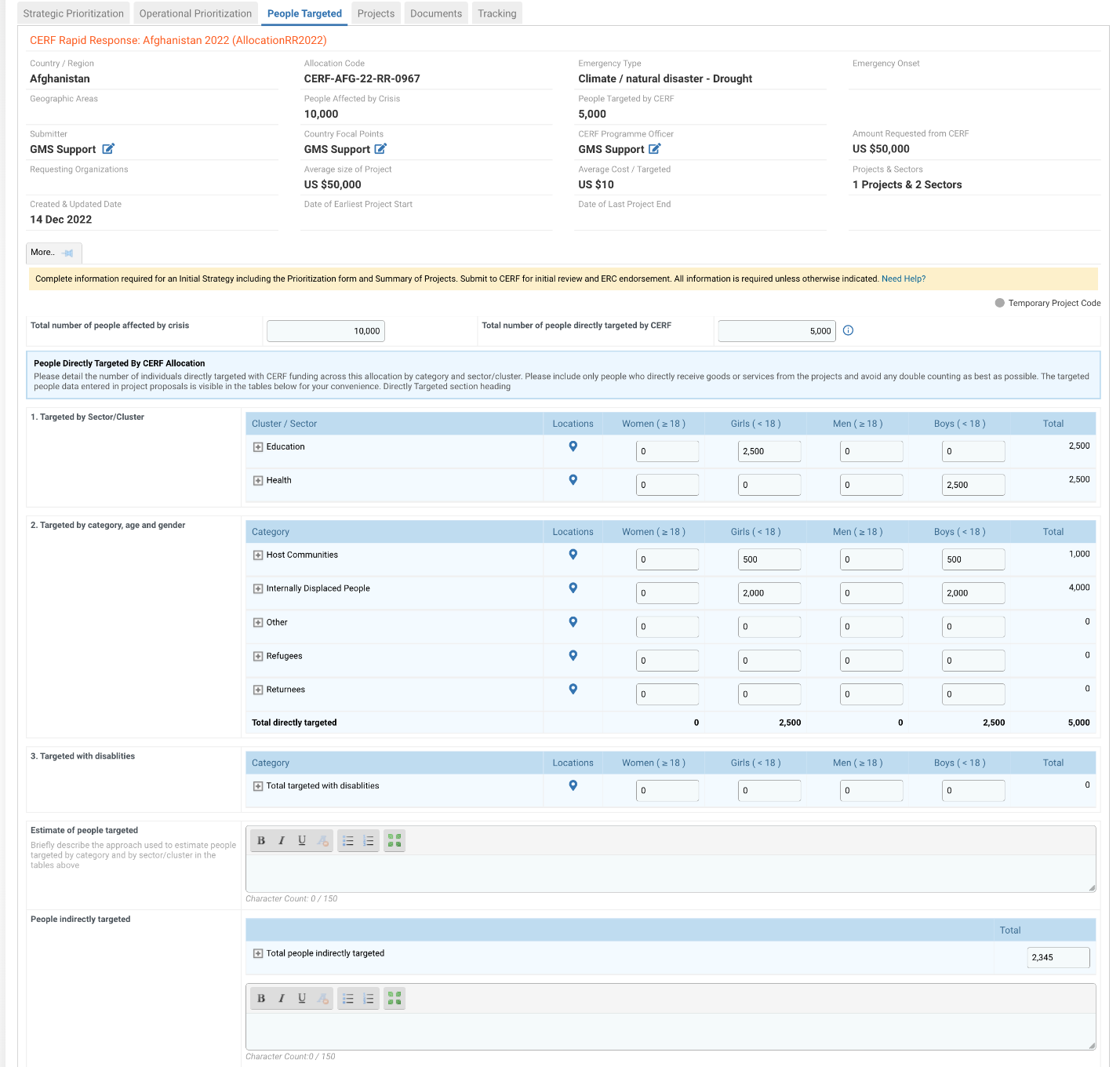
Task: Expand the Host Communities category
Action: (258, 555)
